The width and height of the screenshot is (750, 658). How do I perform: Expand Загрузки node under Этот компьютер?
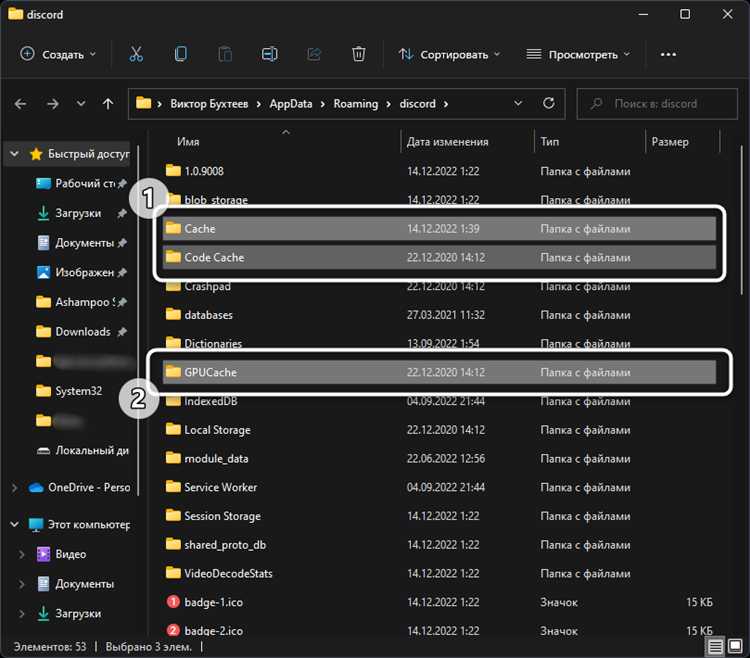click(x=22, y=614)
